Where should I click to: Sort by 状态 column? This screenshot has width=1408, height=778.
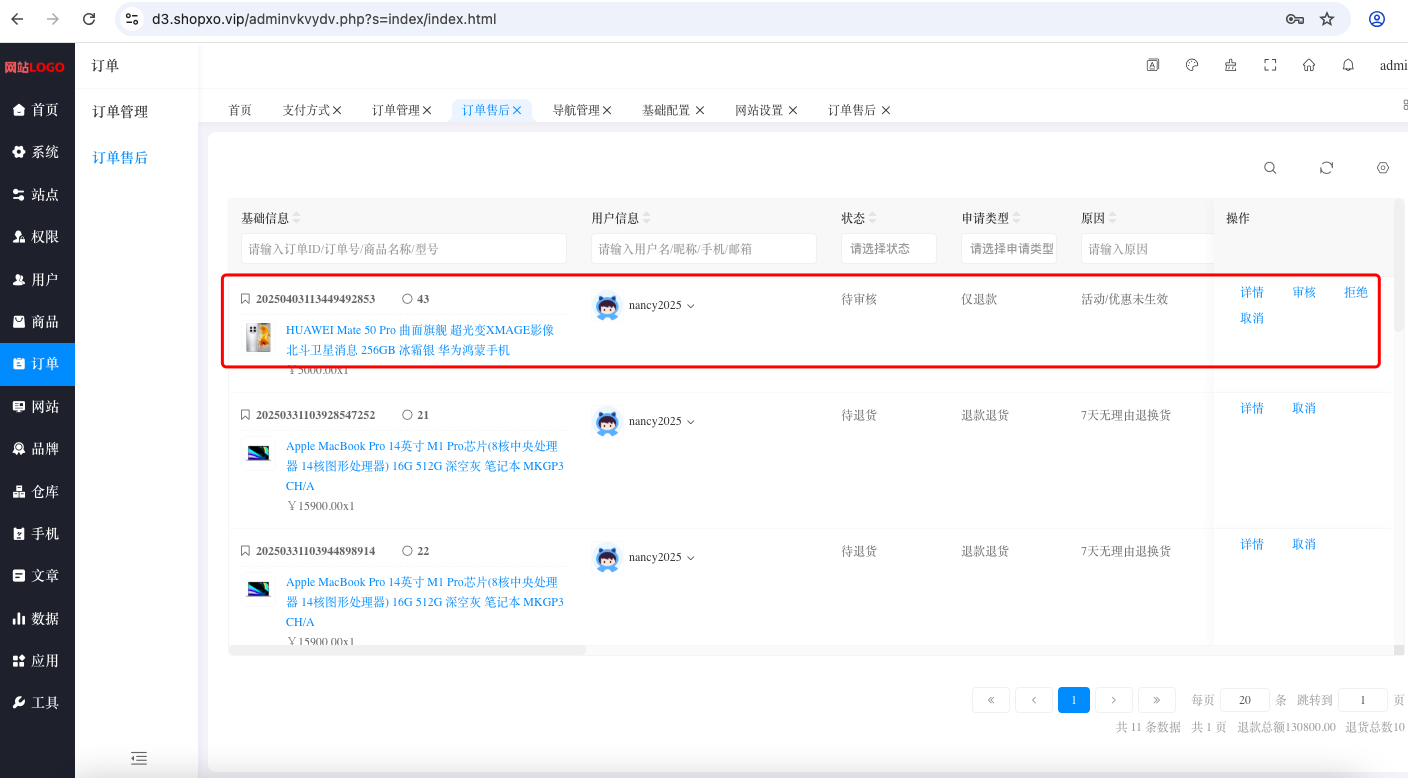(872, 218)
